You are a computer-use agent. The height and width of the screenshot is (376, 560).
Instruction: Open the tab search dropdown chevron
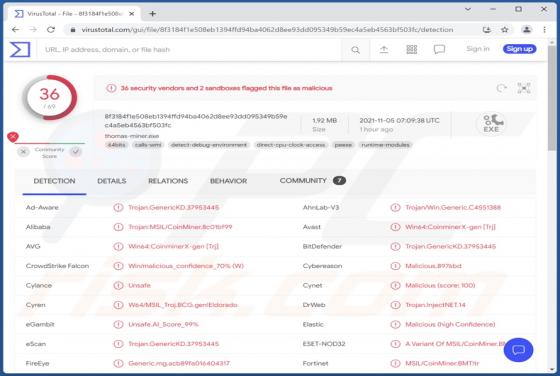pyautogui.click(x=468, y=9)
